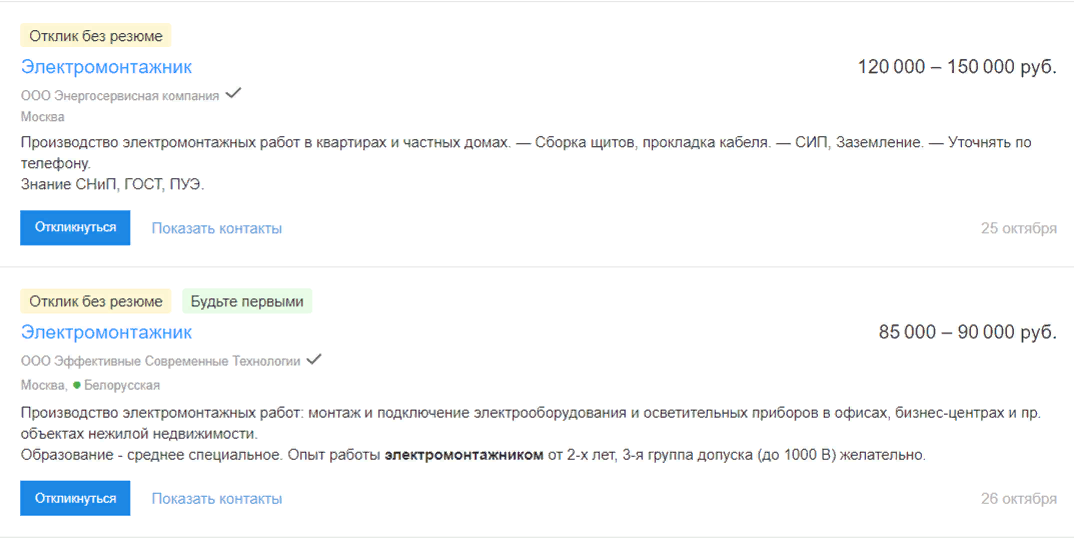Click the 120 000 – 150 000 руб. salary

pyautogui.click(x=956, y=67)
